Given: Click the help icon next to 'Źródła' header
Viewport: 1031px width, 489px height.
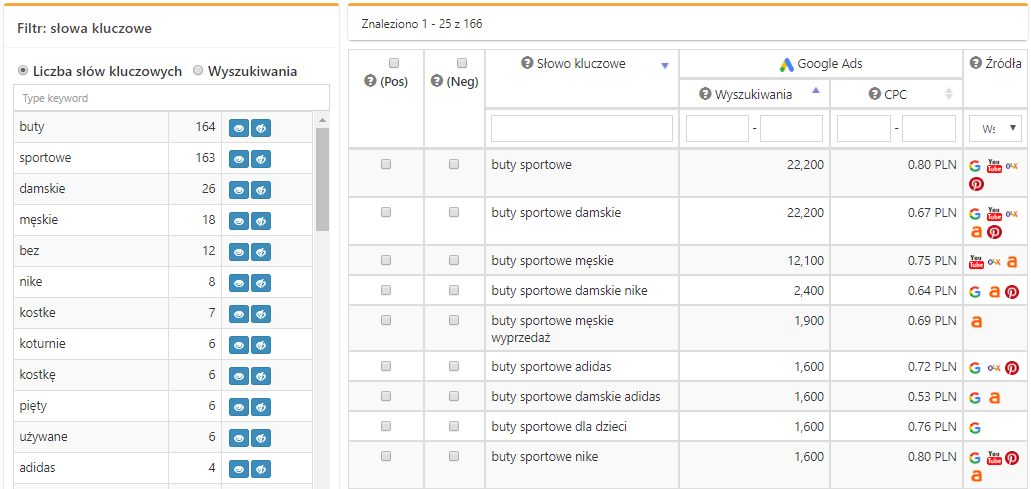Looking at the screenshot, I should [x=975, y=64].
